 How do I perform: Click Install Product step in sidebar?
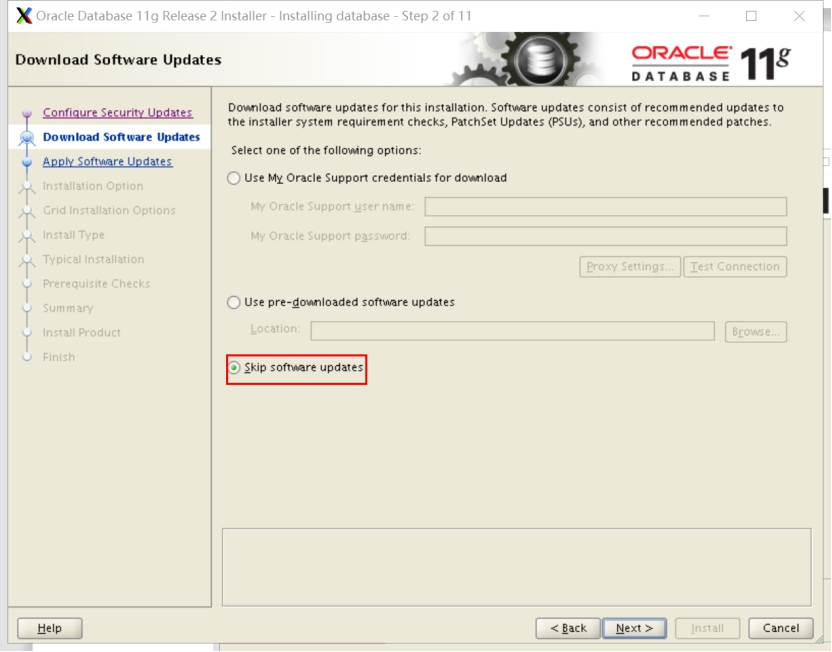[81, 332]
